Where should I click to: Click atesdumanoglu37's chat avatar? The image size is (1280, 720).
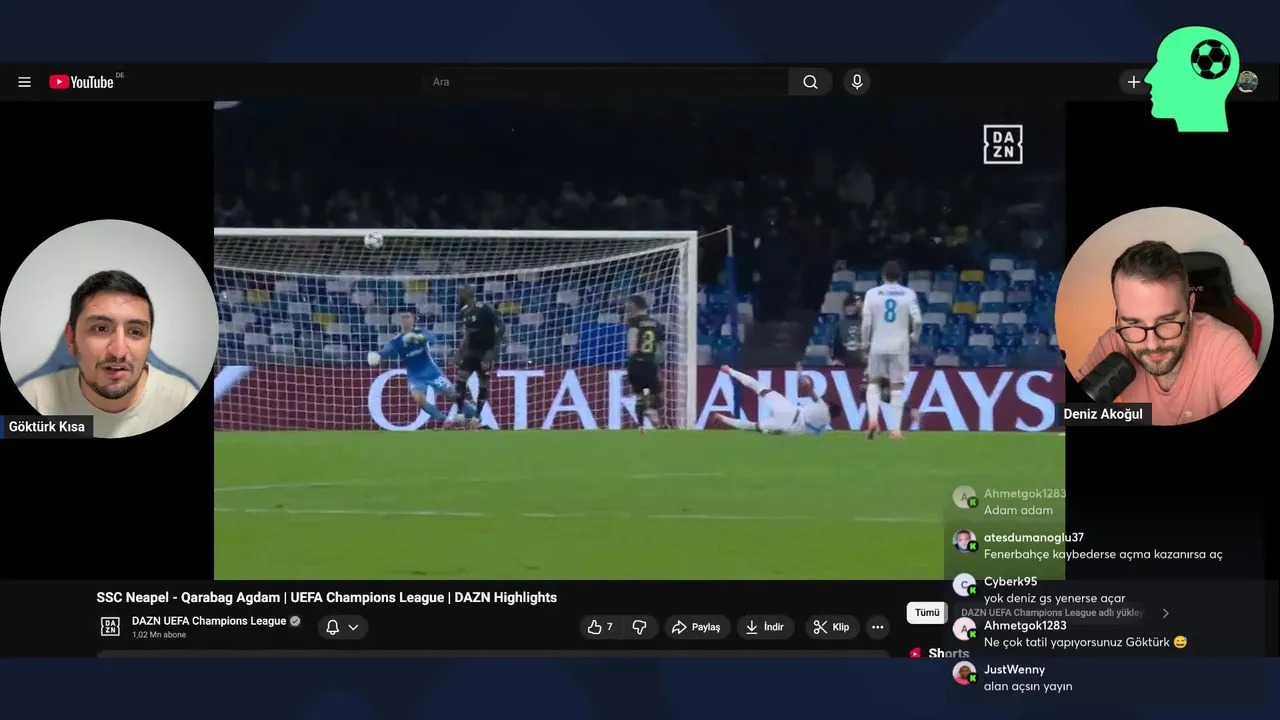pyautogui.click(x=964, y=541)
